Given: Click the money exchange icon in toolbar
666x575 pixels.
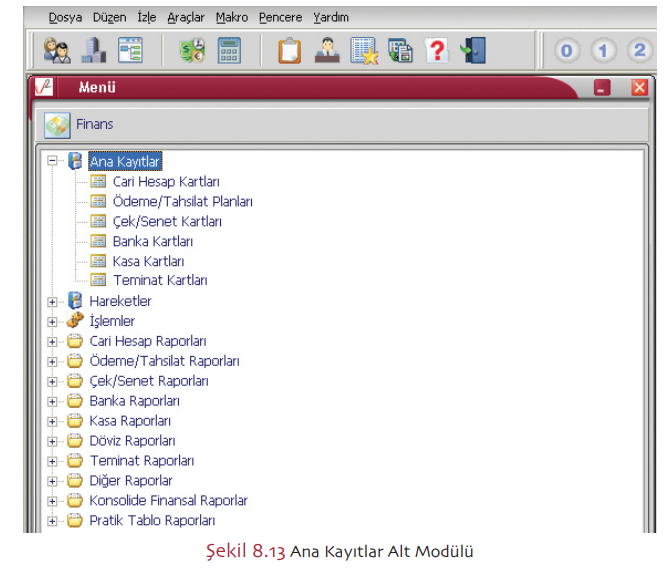Looking at the screenshot, I should pos(192,50).
